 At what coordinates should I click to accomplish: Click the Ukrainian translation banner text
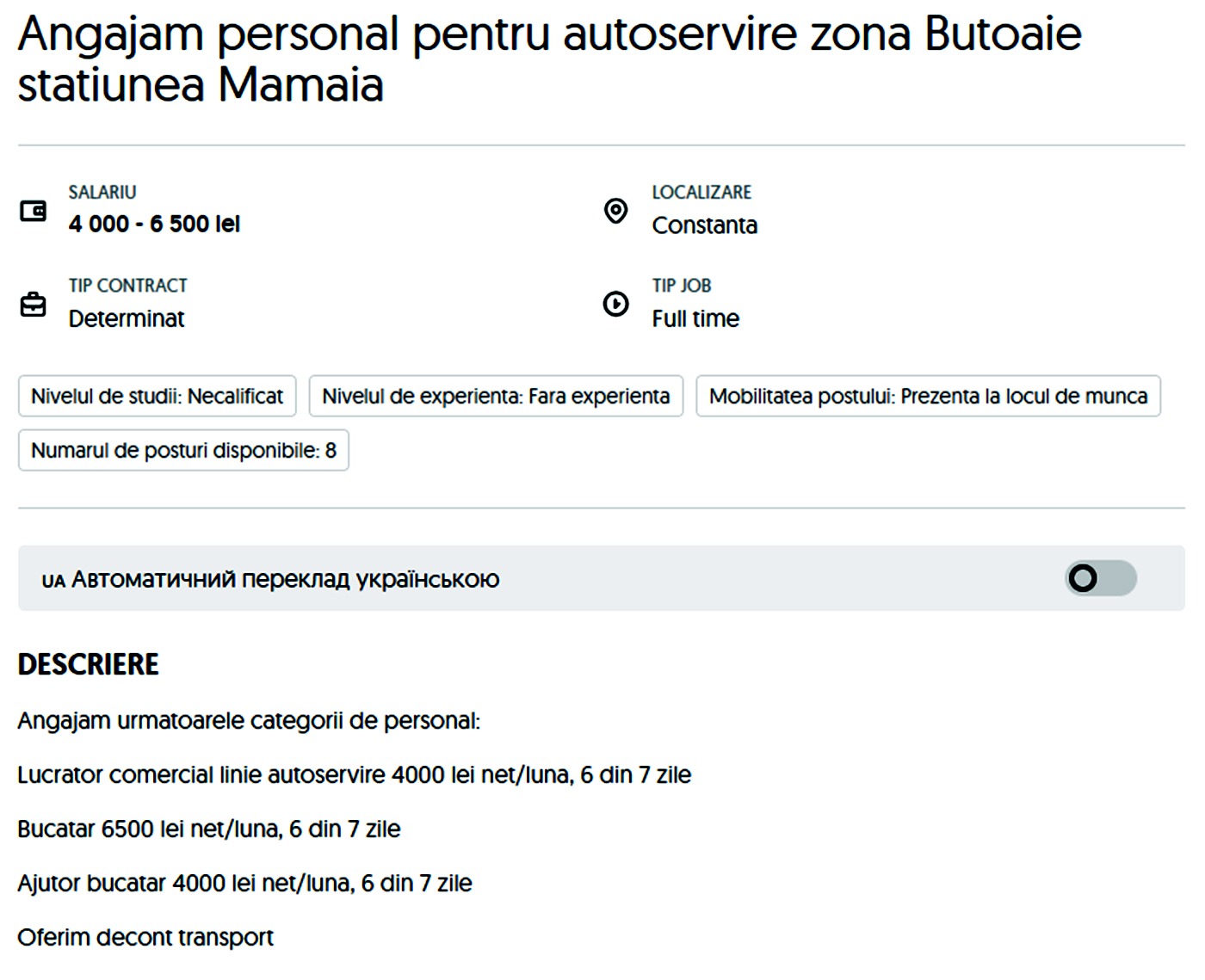coord(285,579)
